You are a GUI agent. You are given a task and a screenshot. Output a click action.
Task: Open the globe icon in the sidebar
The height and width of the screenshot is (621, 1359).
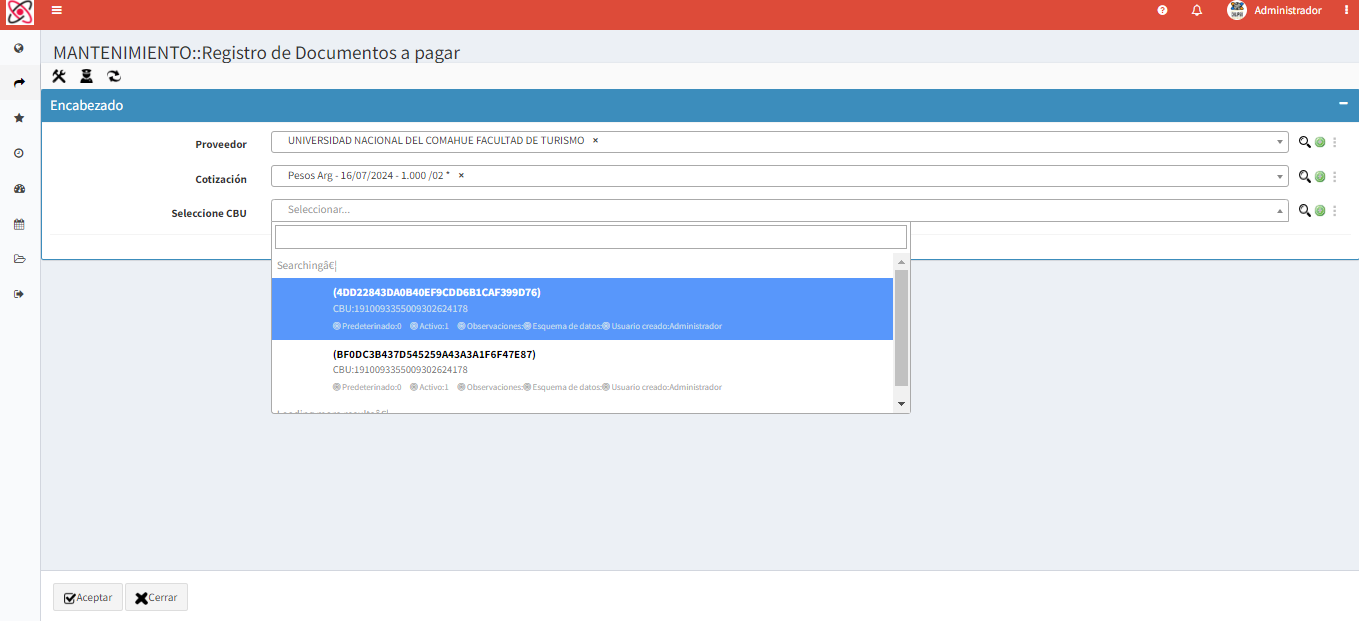(x=19, y=48)
